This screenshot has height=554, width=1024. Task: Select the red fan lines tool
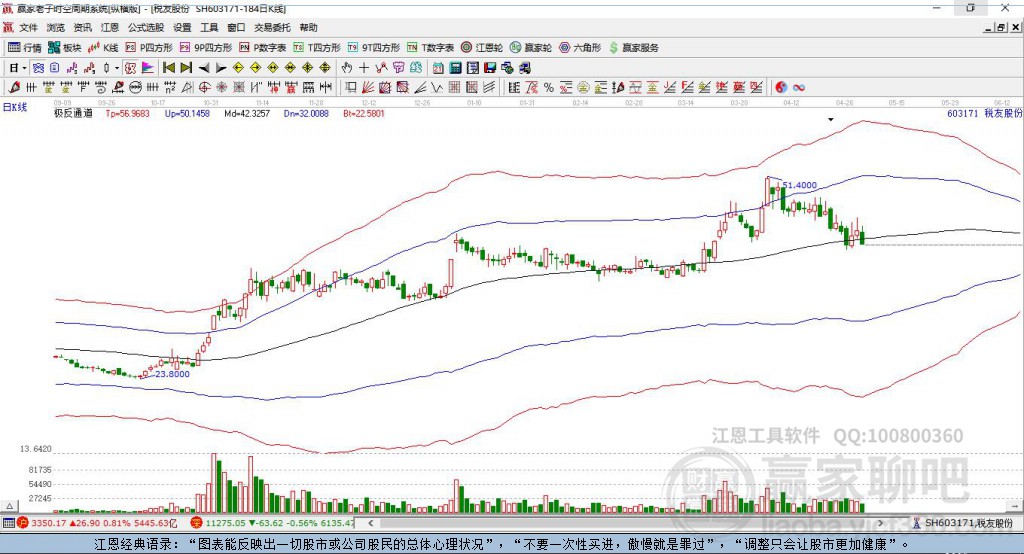click(368, 87)
